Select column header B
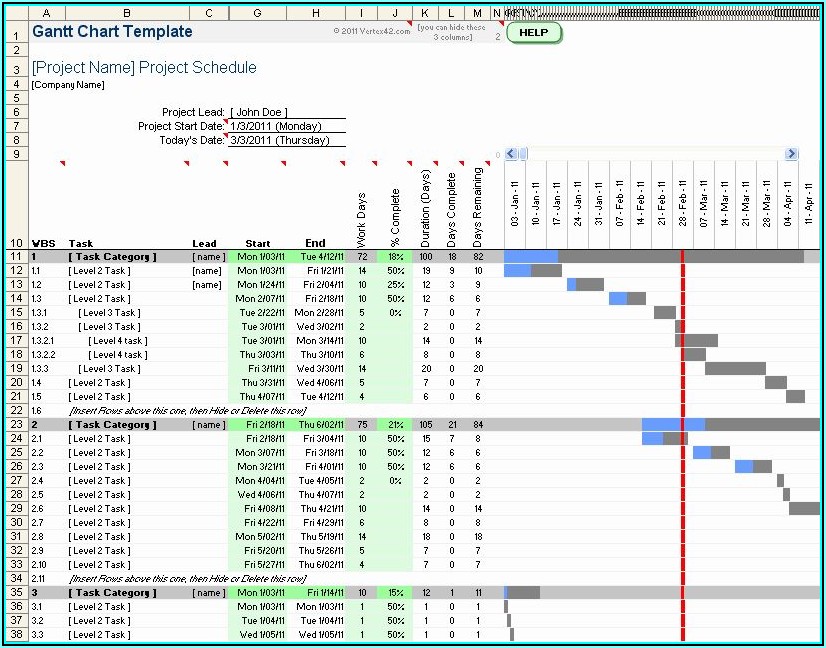Viewport: 826px width, 648px height. 127,13
